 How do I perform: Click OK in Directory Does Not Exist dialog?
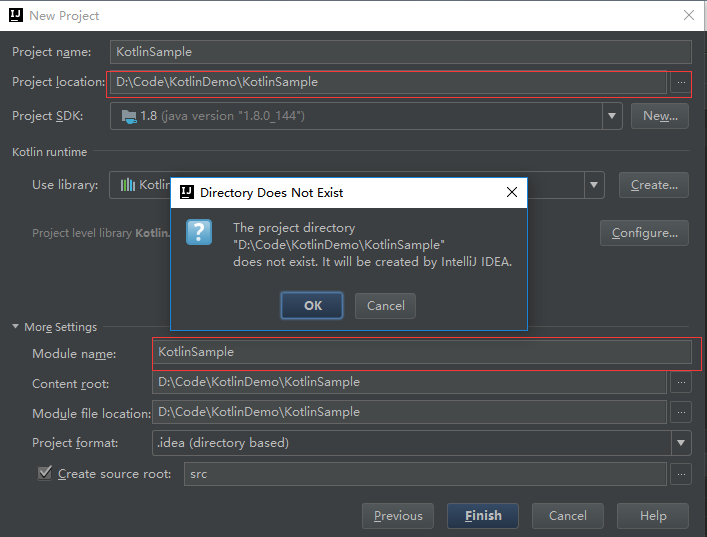coord(312,306)
